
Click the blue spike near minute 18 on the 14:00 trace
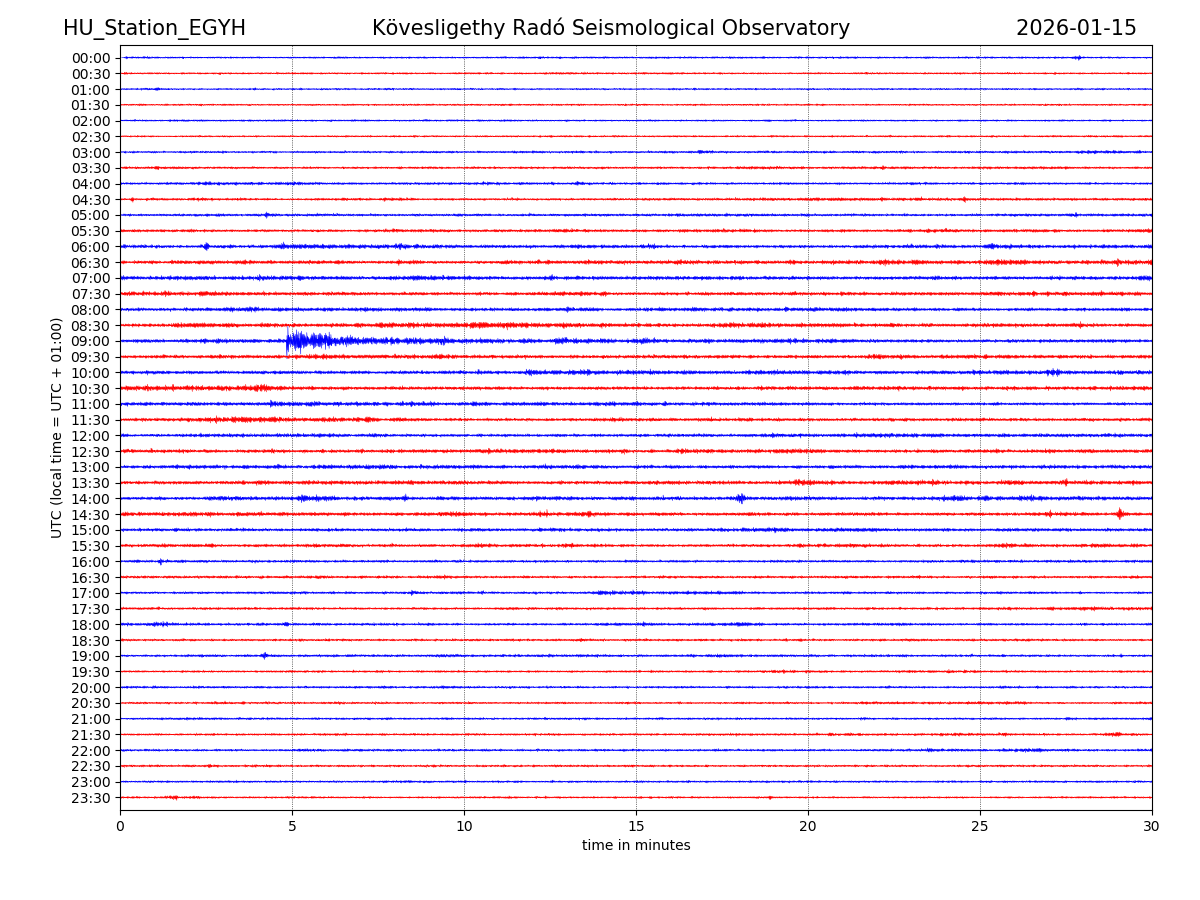pos(740,498)
